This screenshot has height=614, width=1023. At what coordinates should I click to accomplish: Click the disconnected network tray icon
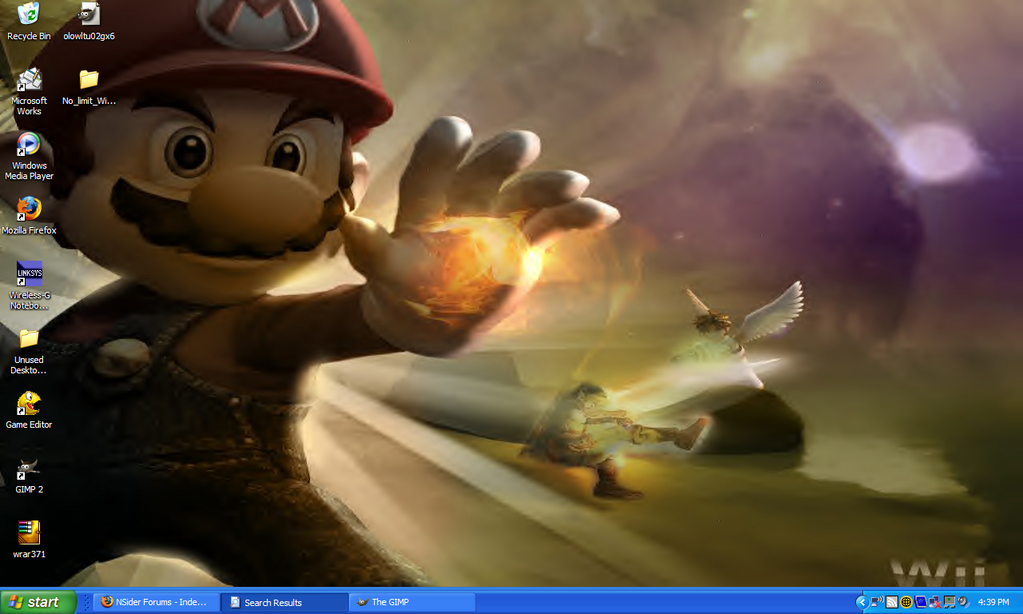935,602
